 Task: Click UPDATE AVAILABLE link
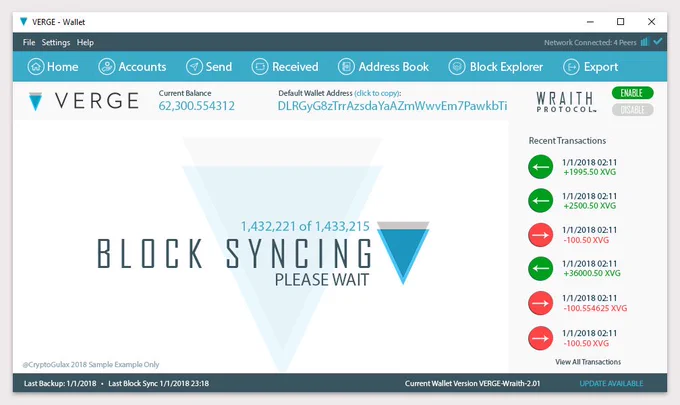tap(611, 384)
